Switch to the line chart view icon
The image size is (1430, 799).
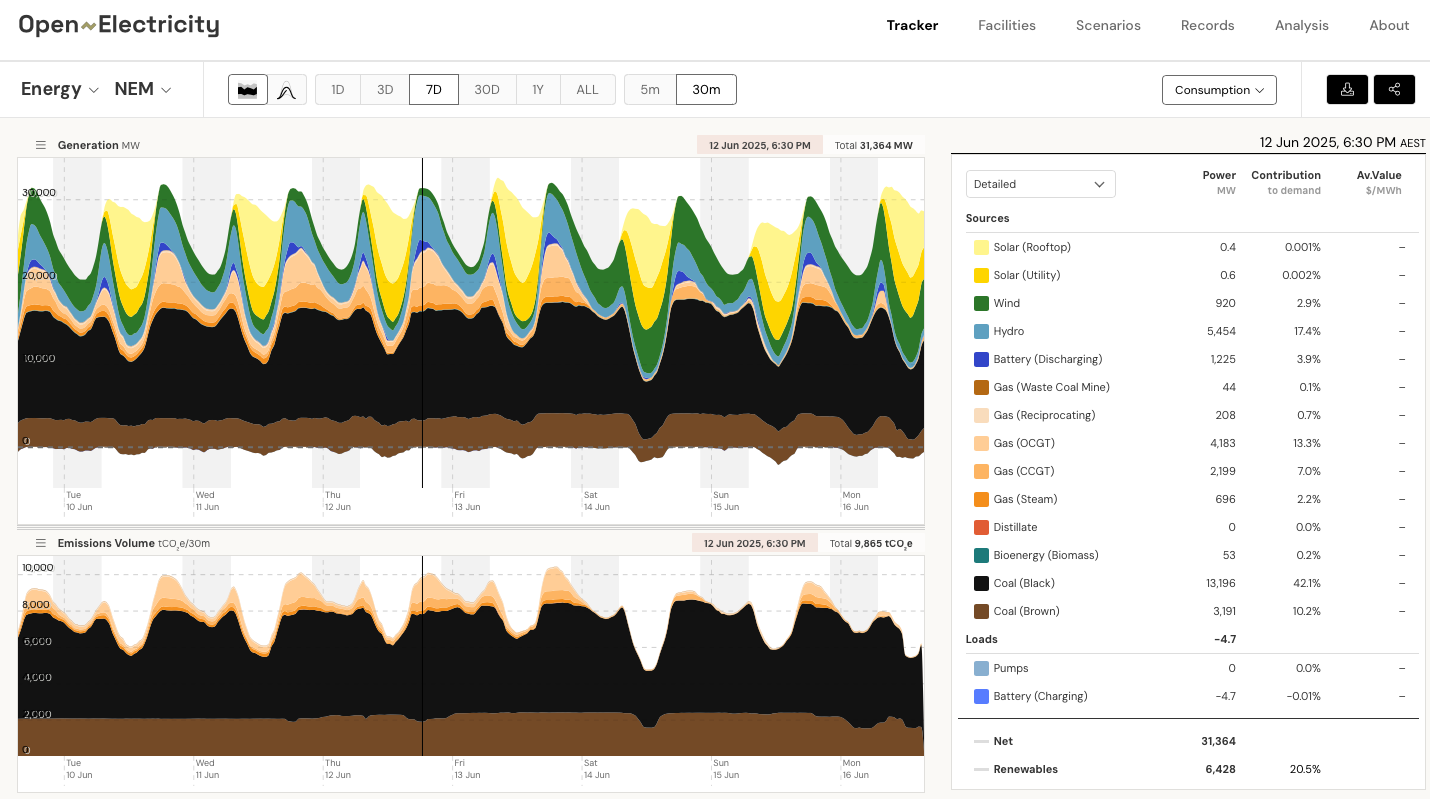point(287,90)
